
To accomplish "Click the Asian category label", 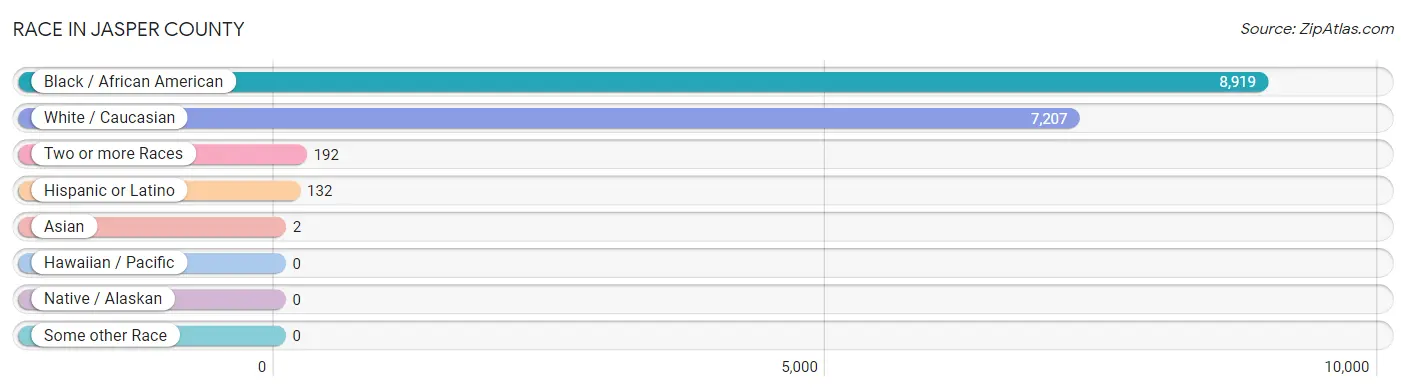I will point(64,227).
